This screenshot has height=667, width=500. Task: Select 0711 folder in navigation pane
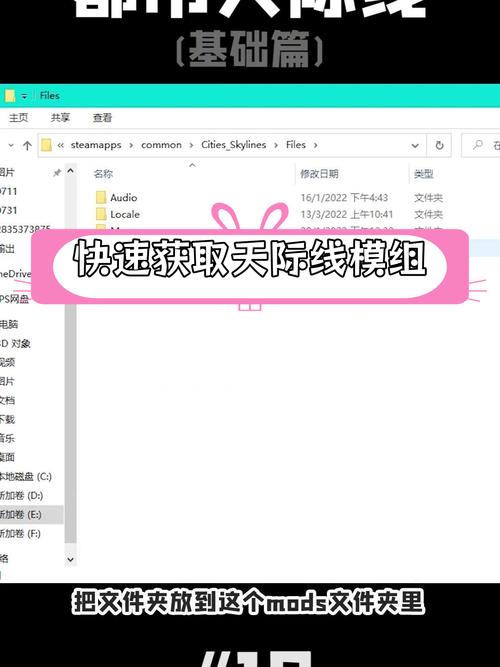click(9, 191)
